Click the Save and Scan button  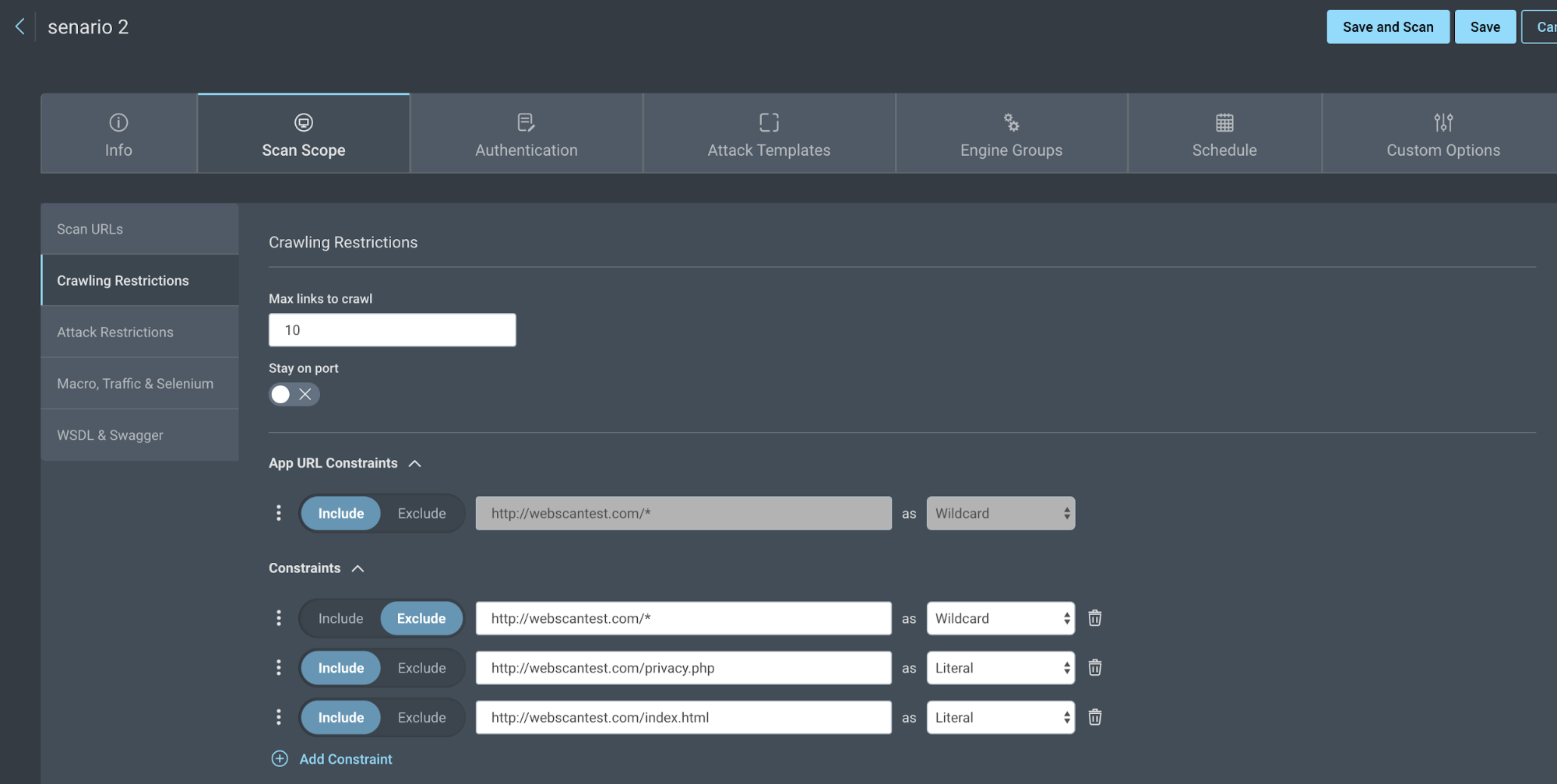click(1387, 27)
